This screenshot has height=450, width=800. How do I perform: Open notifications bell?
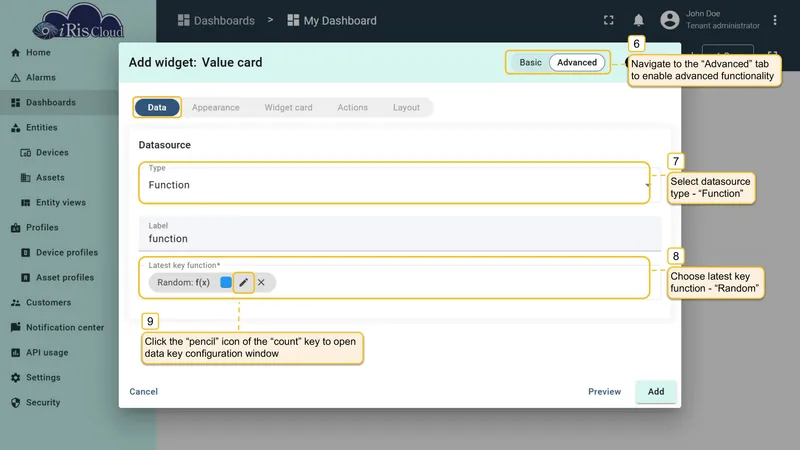(638, 20)
